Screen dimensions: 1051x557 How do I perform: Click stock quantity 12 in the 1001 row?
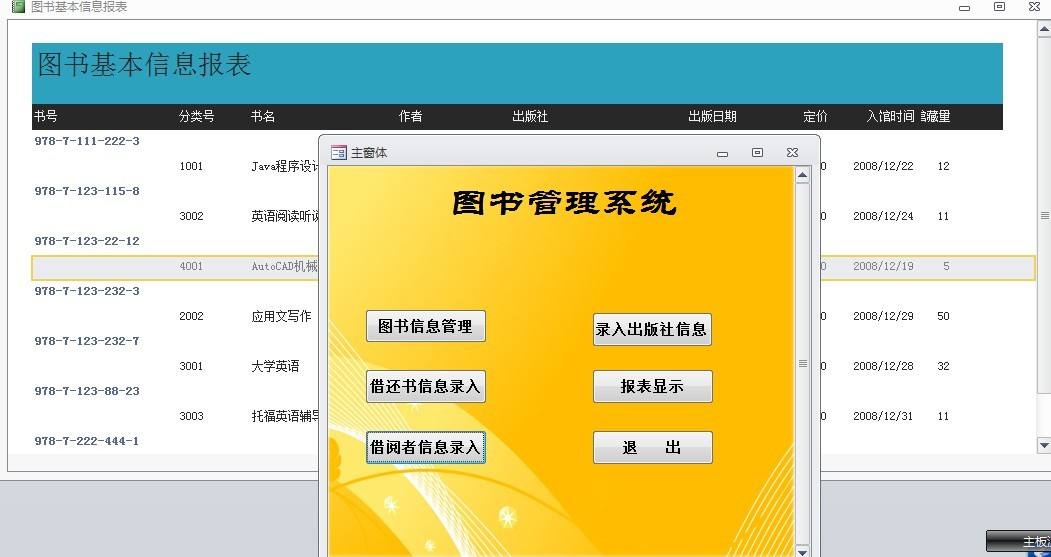(944, 166)
